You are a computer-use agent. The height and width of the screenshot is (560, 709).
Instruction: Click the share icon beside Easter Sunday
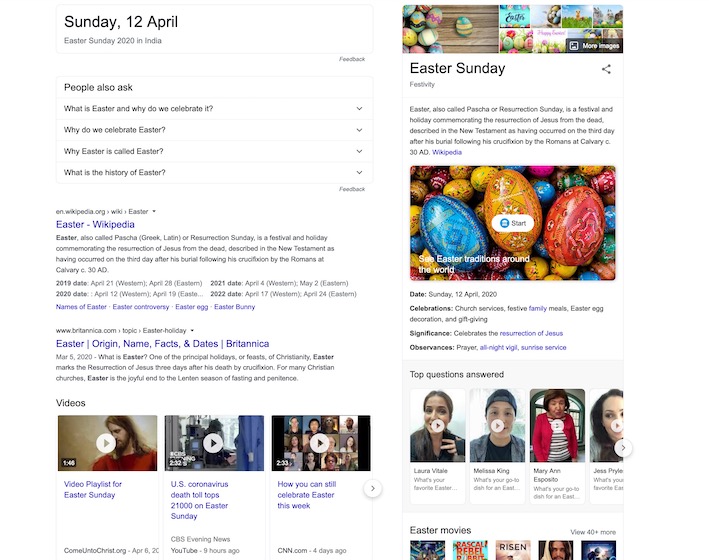coord(606,69)
